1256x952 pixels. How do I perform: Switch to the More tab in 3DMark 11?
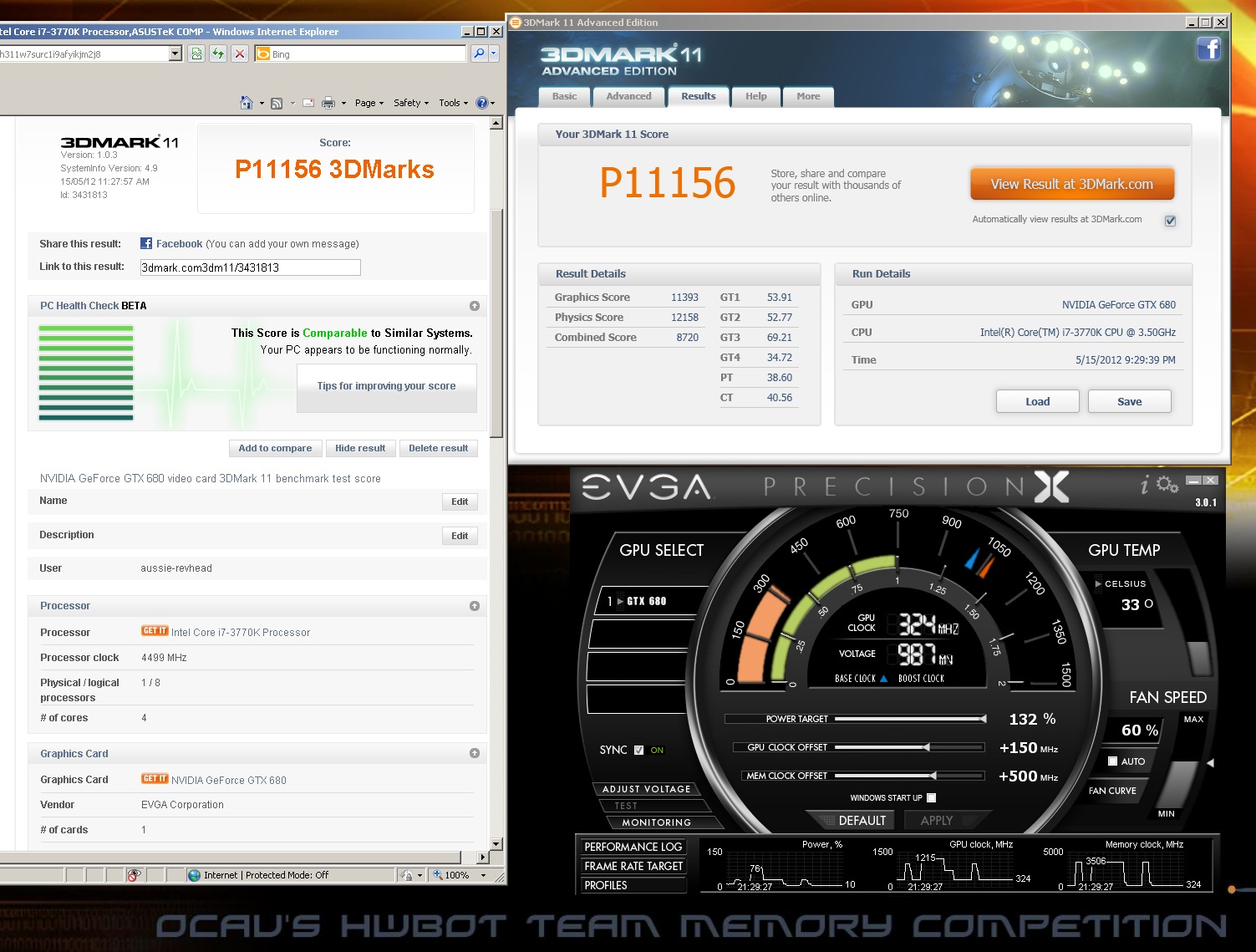[808, 96]
